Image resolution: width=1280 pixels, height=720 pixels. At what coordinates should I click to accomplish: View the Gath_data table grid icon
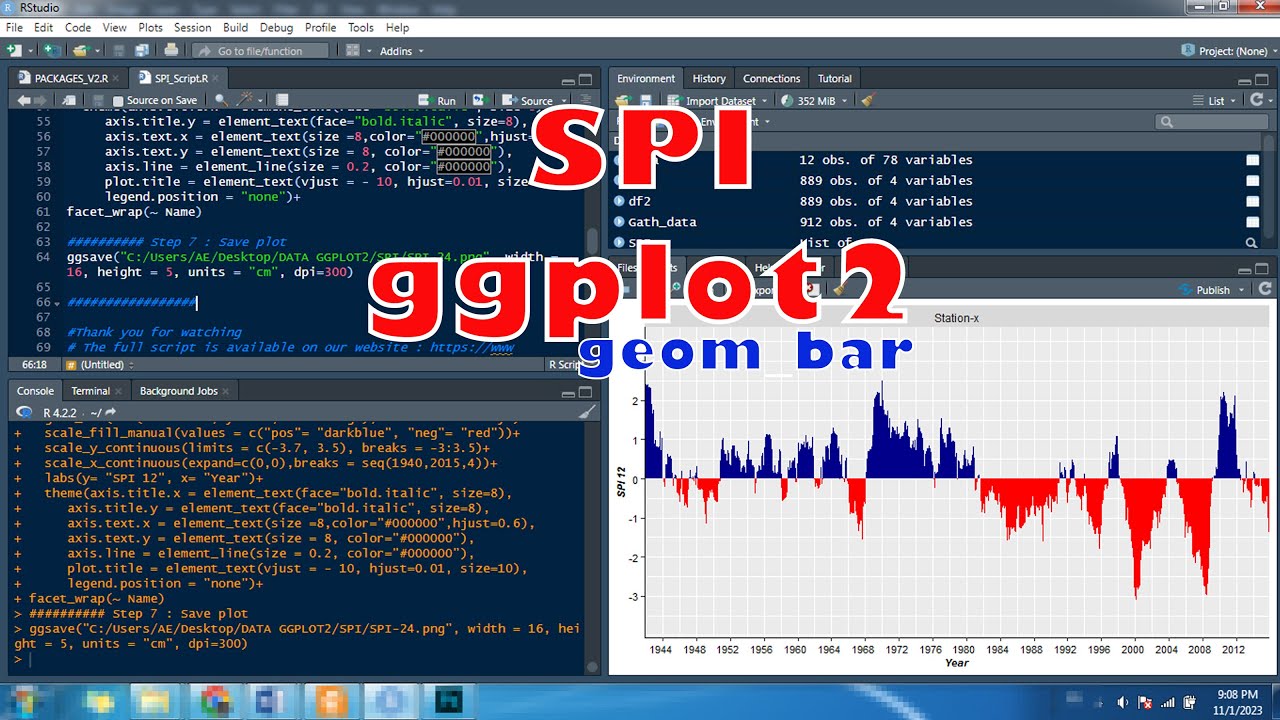click(1253, 222)
